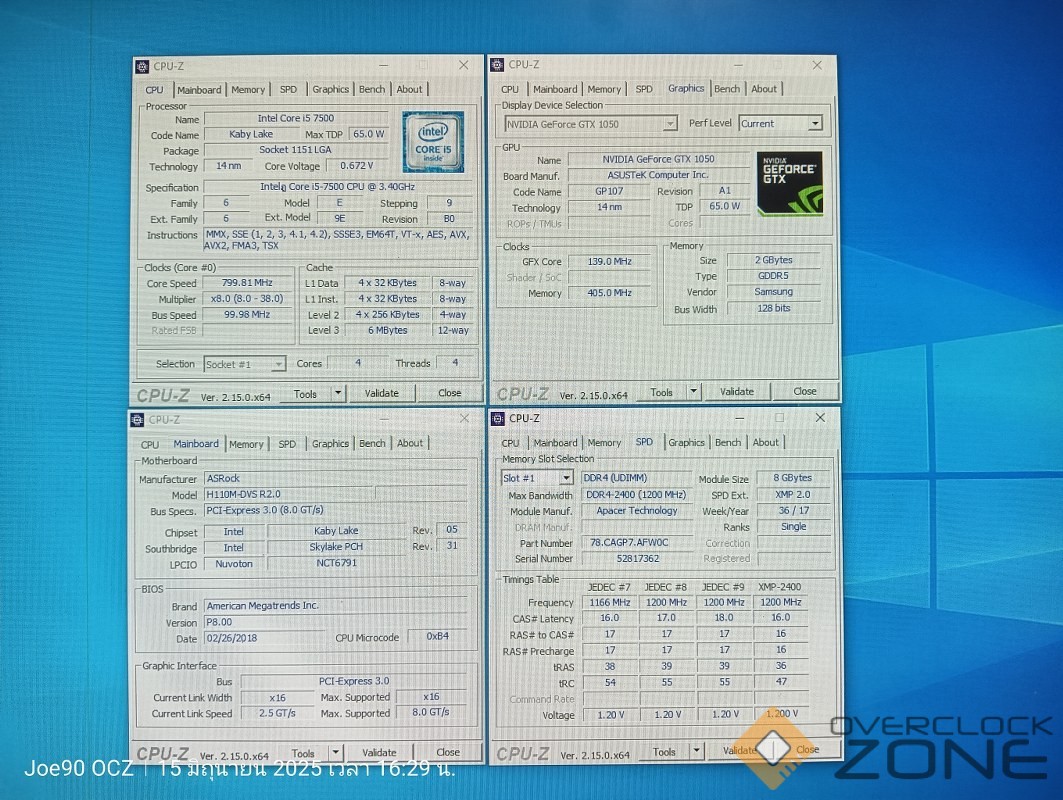This screenshot has width=1063, height=800.
Task: Click Package value Socket 1151 LGA
Action: pyautogui.click(x=296, y=150)
